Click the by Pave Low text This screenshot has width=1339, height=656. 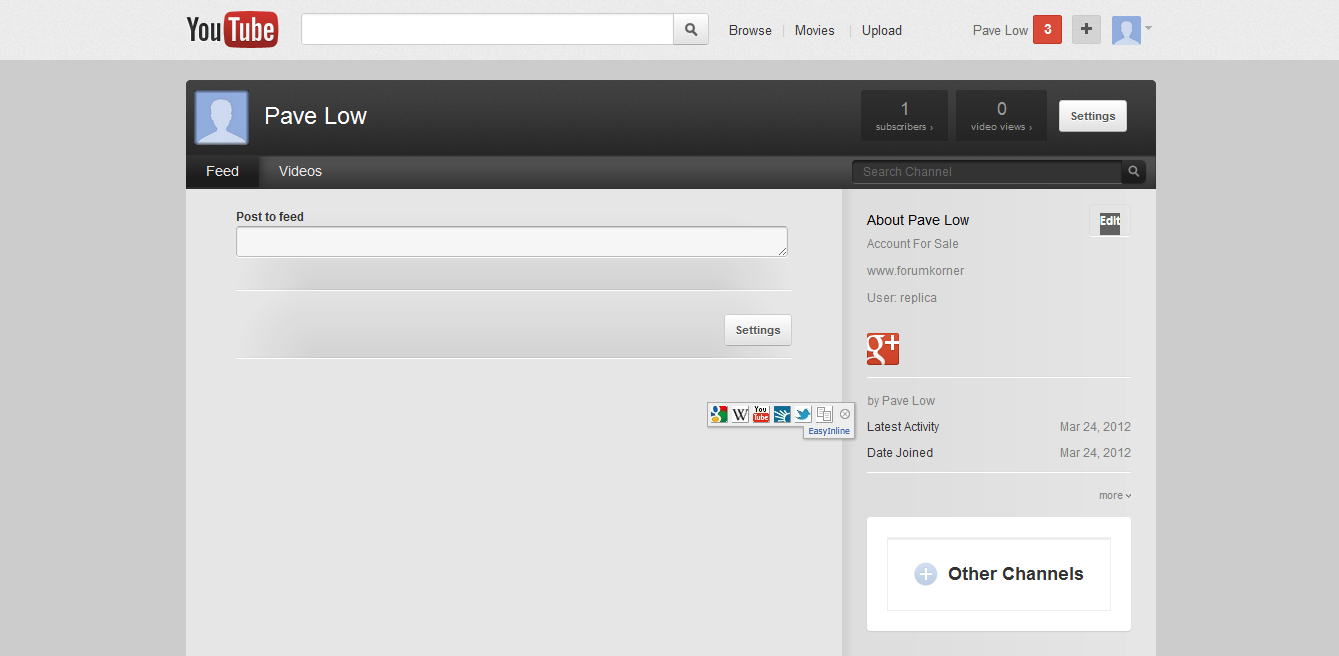pyautogui.click(x=901, y=401)
